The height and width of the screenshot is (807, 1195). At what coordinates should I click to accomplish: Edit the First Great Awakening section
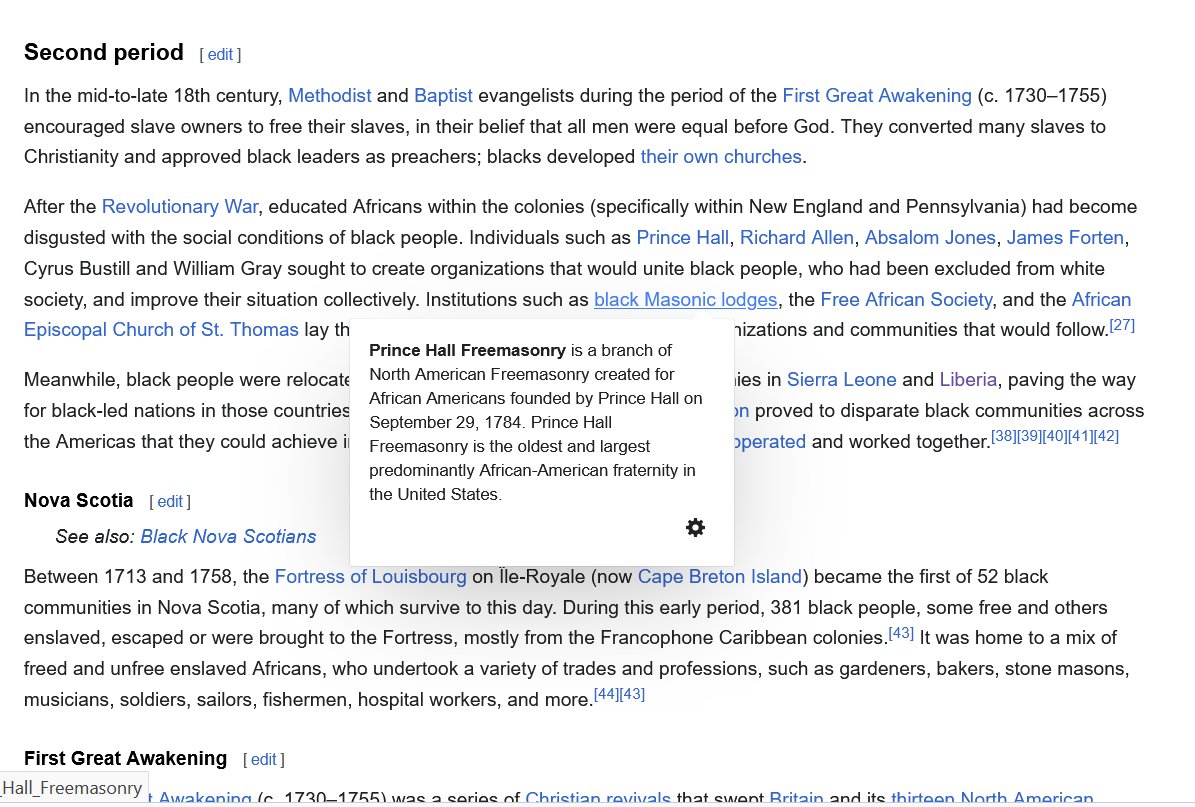click(264, 760)
